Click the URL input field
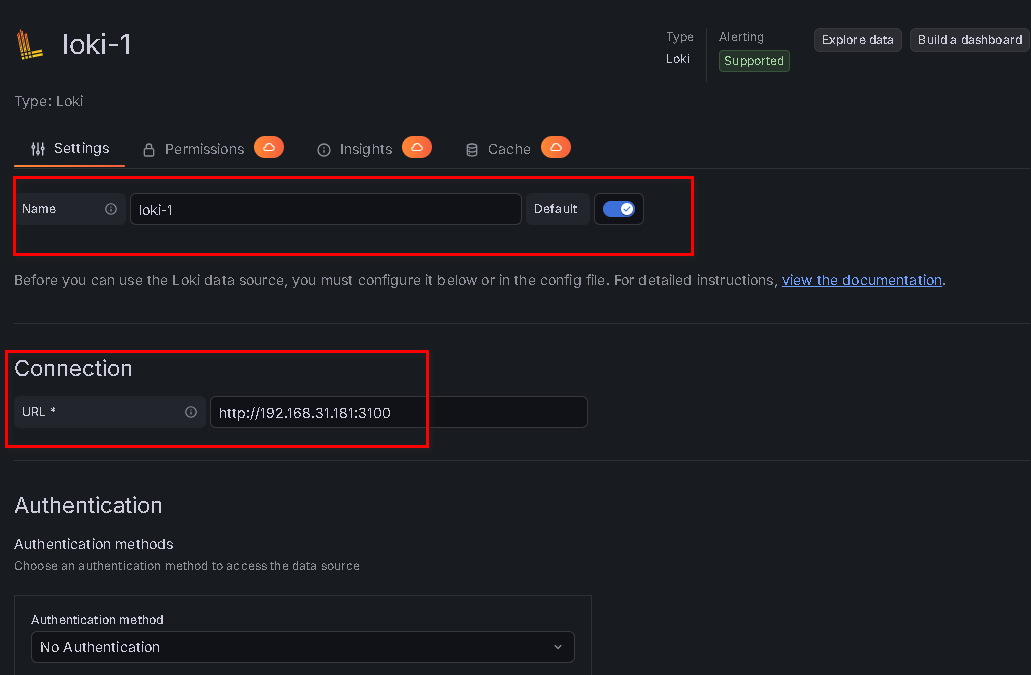The width and height of the screenshot is (1031, 675). pos(398,412)
